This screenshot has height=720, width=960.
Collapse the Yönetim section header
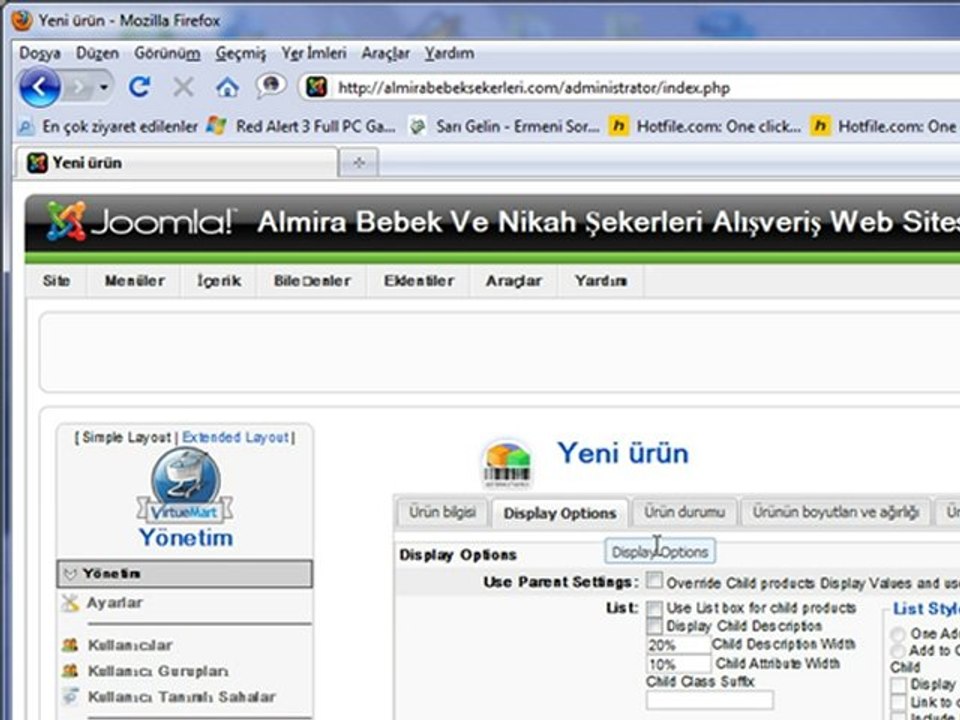coord(185,574)
